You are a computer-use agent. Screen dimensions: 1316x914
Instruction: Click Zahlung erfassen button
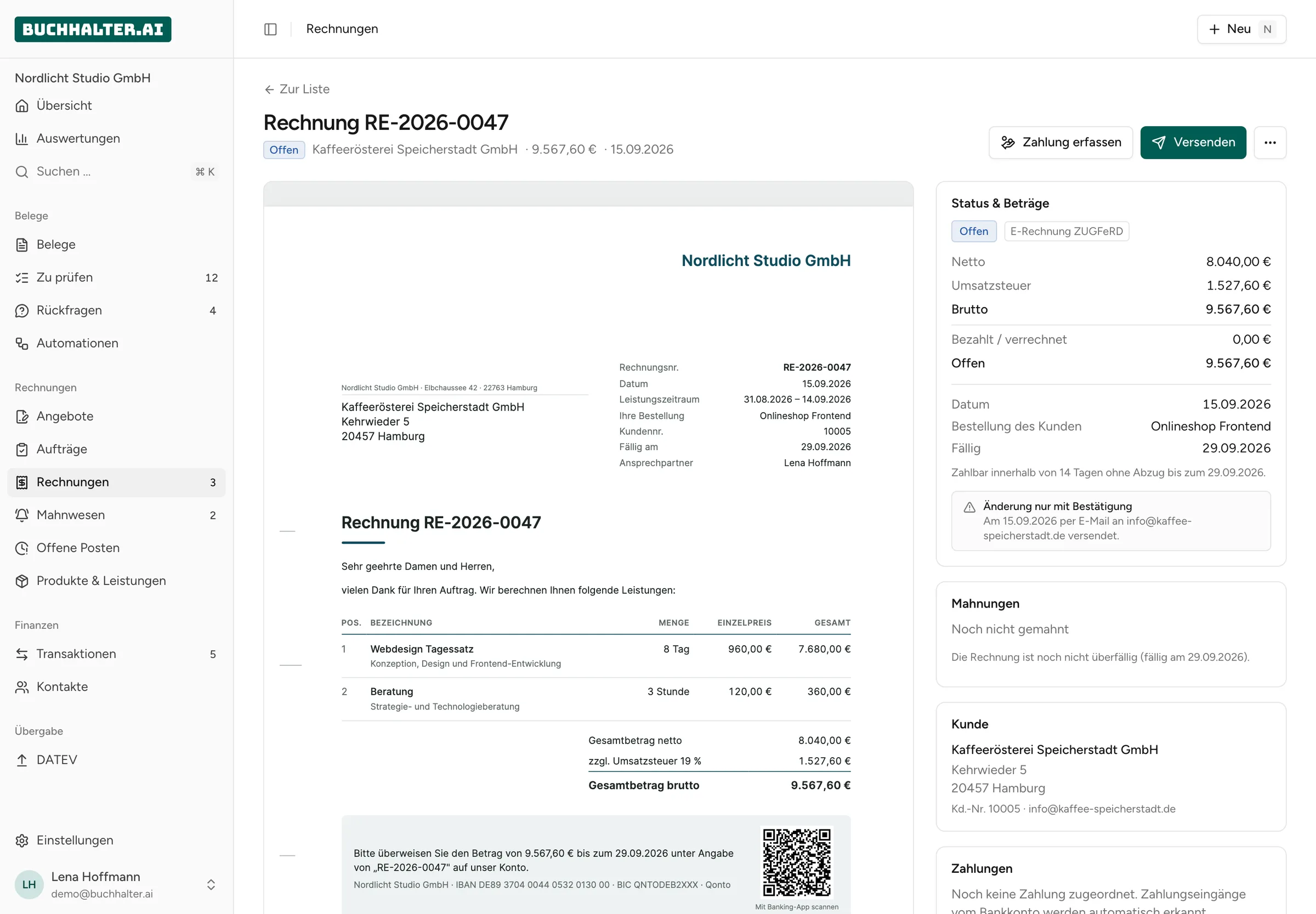point(1060,143)
